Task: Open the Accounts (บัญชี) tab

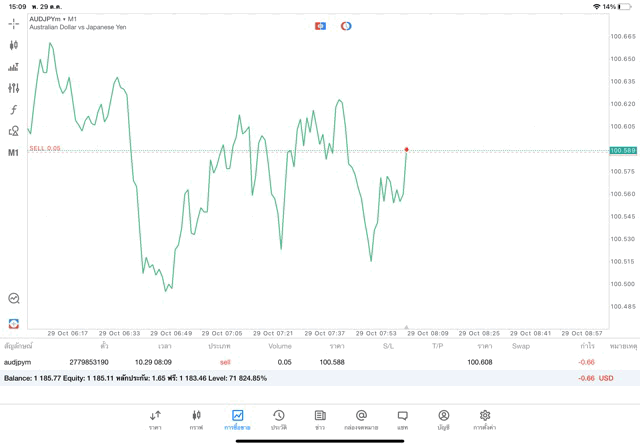Action: click(x=443, y=419)
